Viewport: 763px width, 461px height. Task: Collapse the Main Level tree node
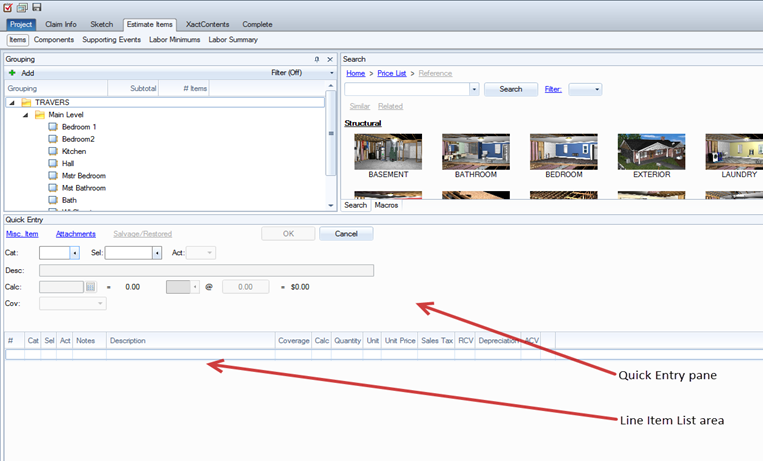point(25,115)
